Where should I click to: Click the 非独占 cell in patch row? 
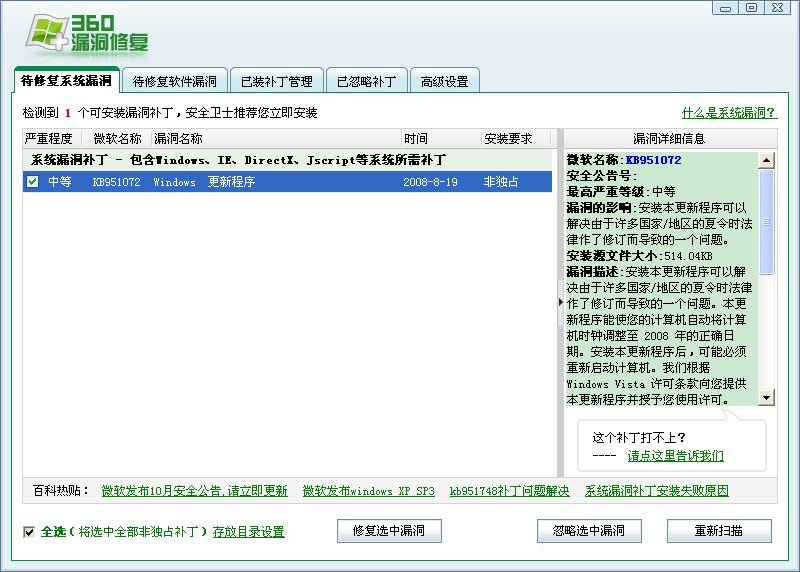(x=501, y=182)
